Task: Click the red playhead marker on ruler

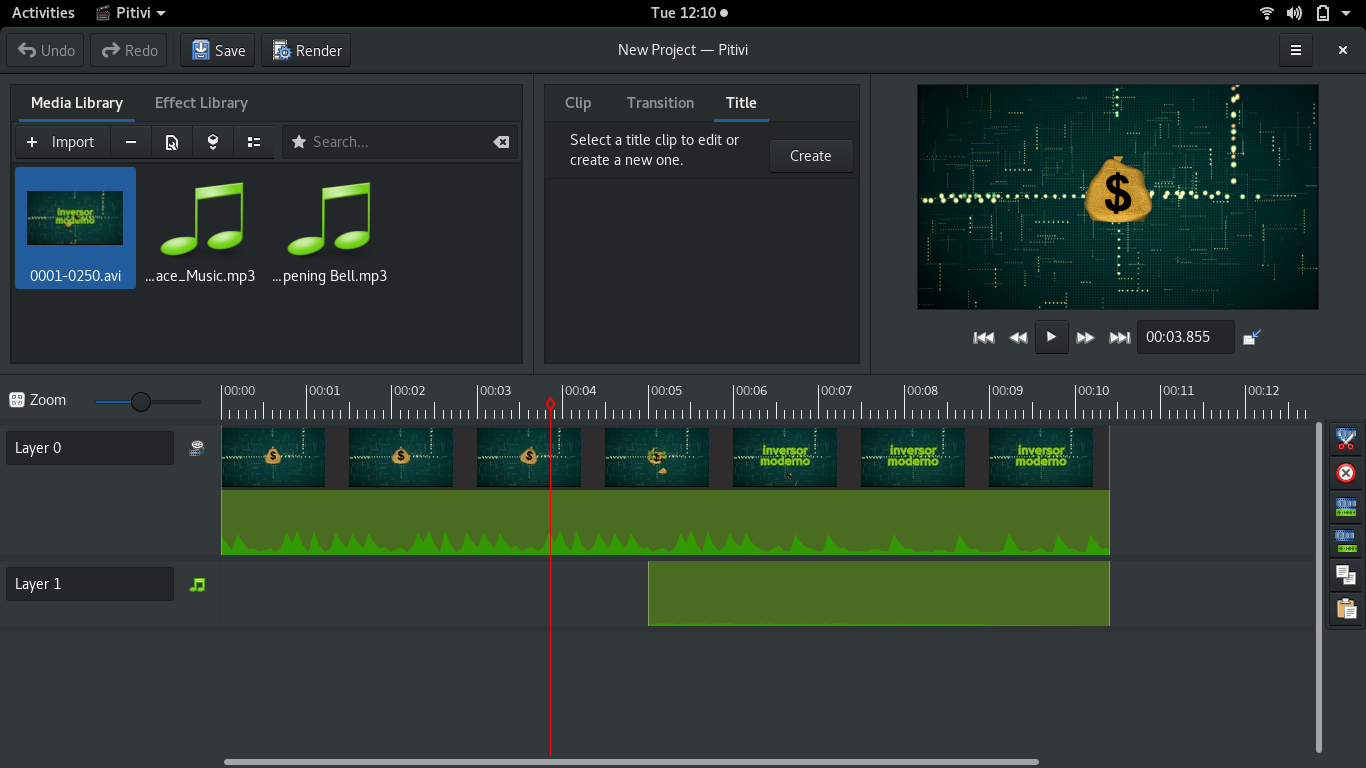Action: pyautogui.click(x=550, y=404)
